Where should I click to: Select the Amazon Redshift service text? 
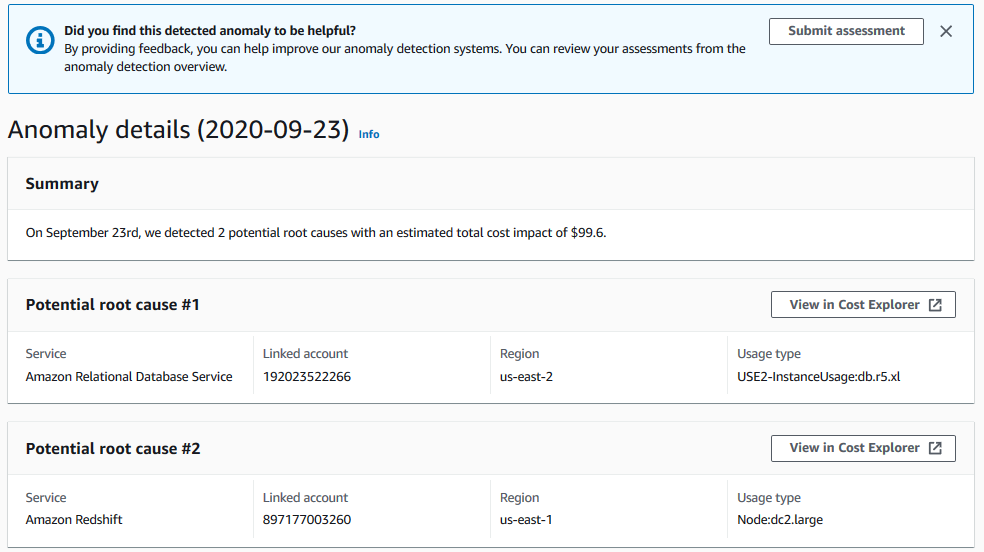(74, 519)
